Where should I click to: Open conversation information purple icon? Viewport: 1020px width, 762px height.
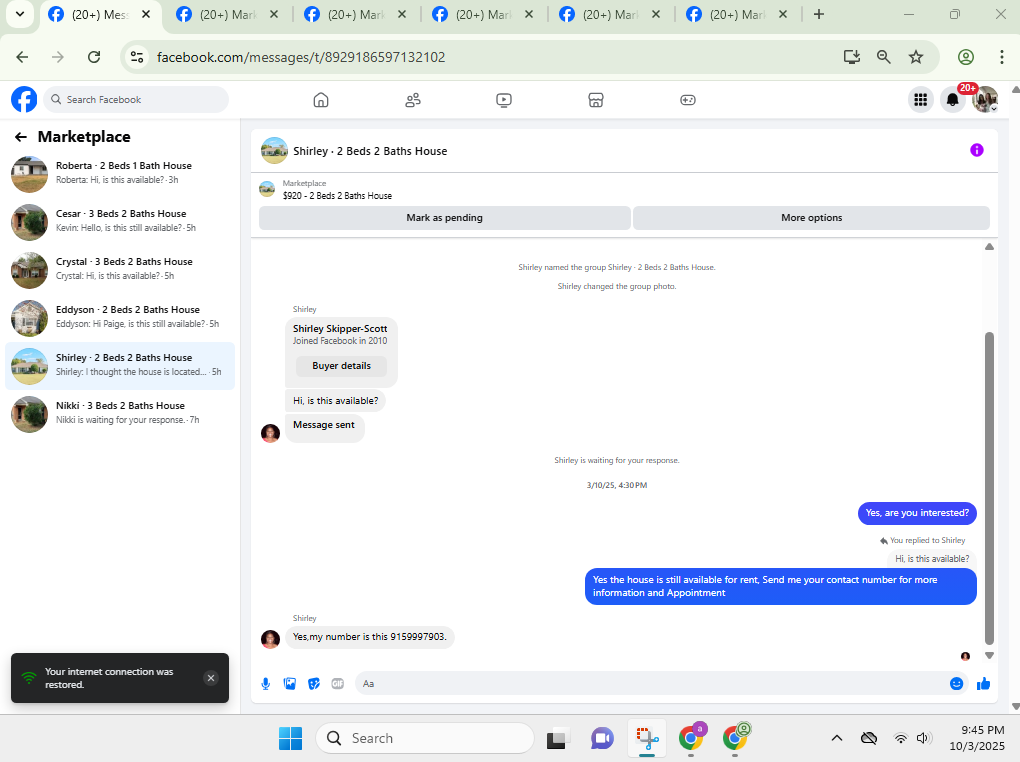click(x=976, y=150)
